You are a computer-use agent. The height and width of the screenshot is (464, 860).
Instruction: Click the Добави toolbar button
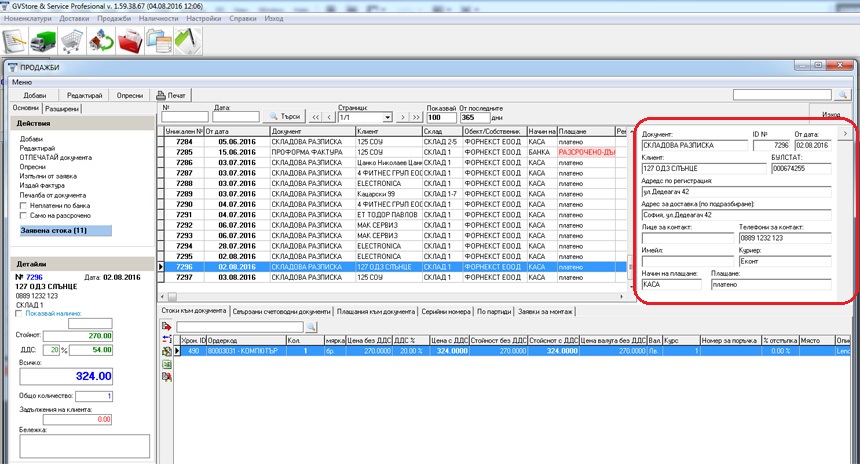pos(35,95)
